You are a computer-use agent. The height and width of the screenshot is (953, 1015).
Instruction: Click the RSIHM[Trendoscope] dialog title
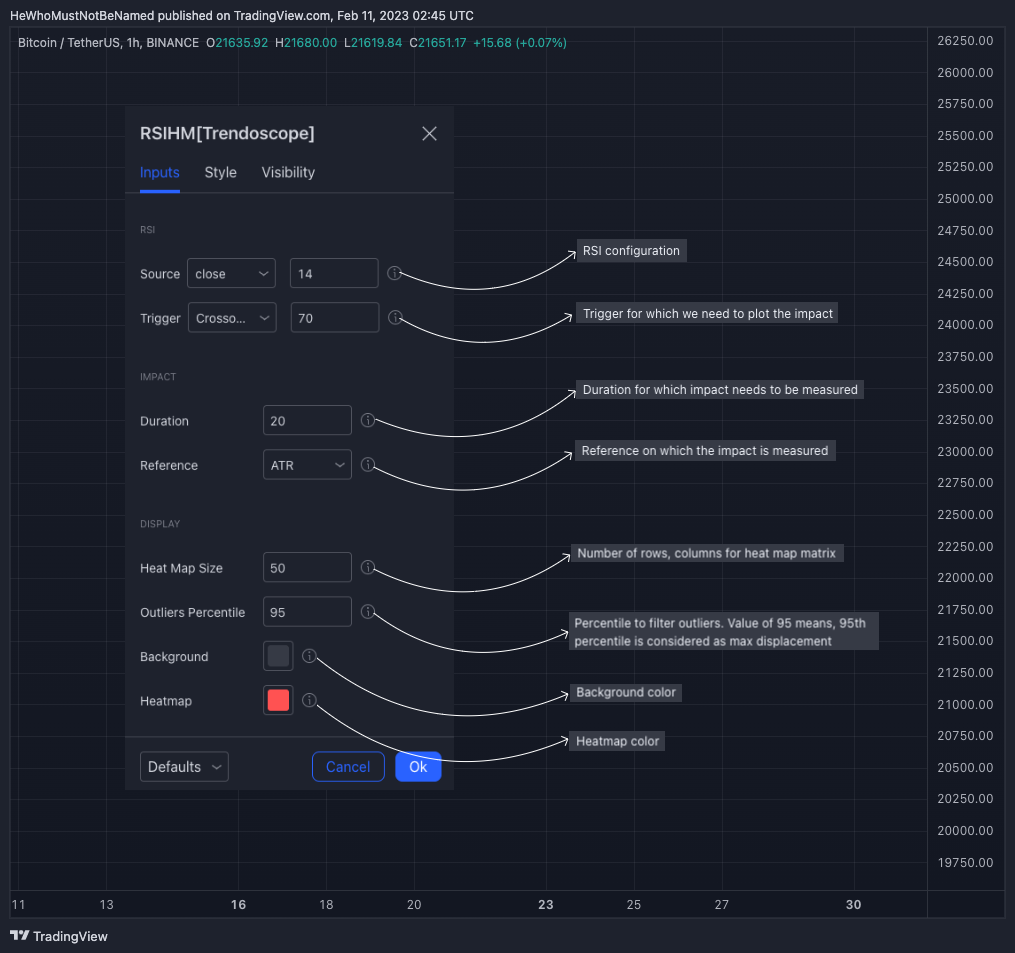tap(227, 133)
